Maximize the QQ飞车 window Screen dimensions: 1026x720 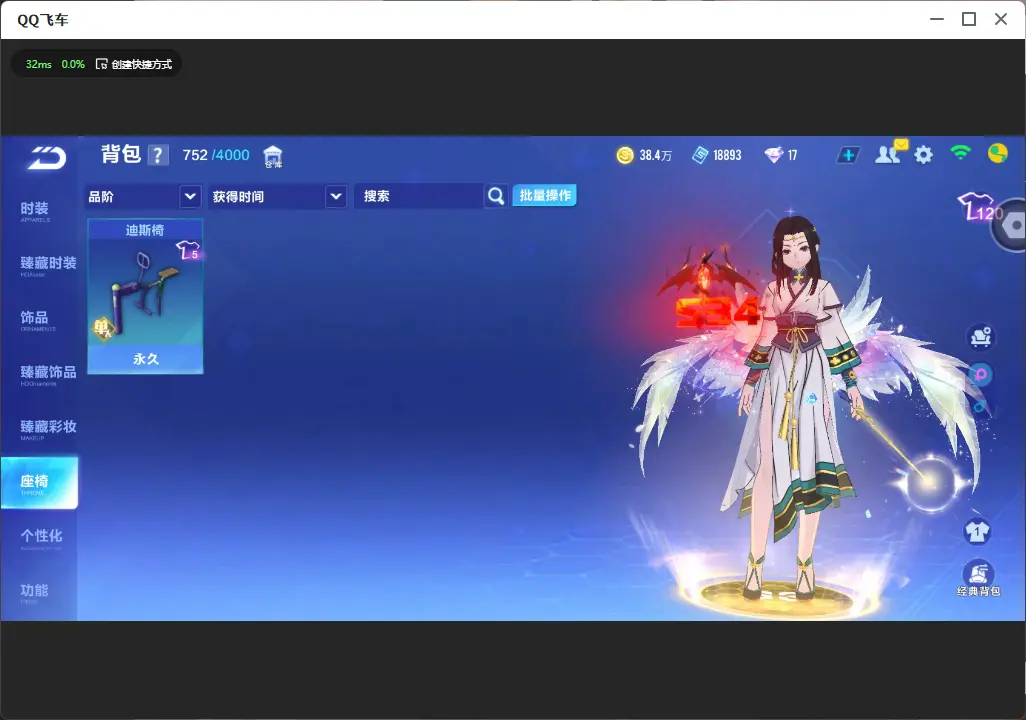[969, 19]
